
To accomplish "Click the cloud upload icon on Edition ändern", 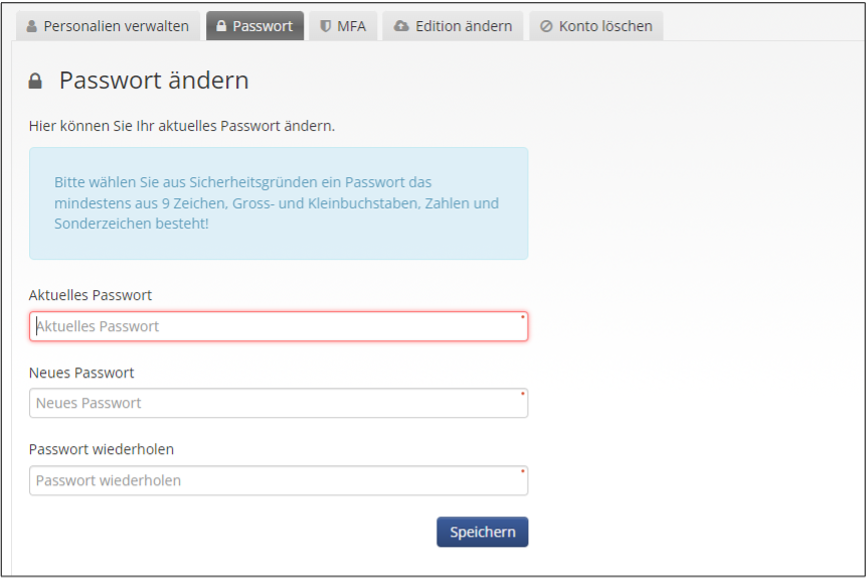I will click(x=401, y=26).
